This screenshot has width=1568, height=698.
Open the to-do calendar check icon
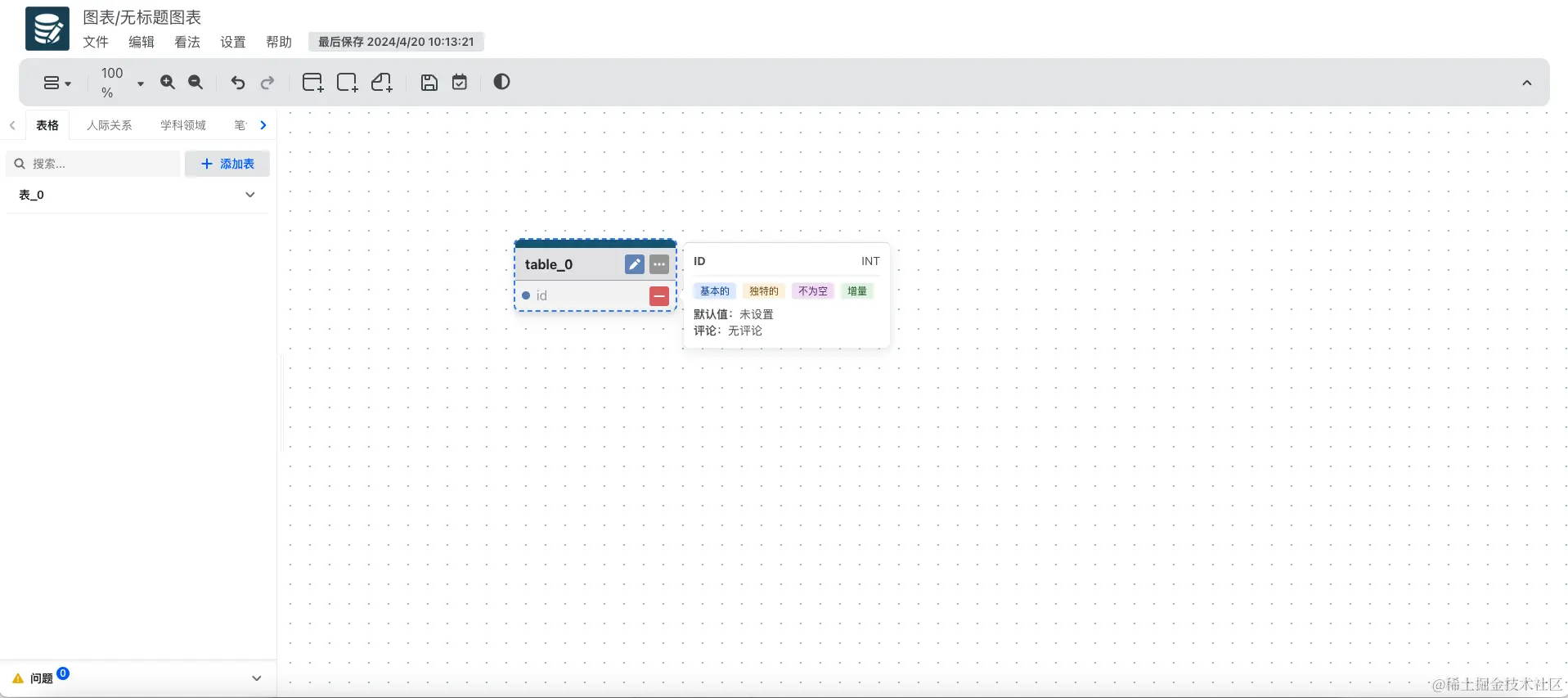coord(460,82)
